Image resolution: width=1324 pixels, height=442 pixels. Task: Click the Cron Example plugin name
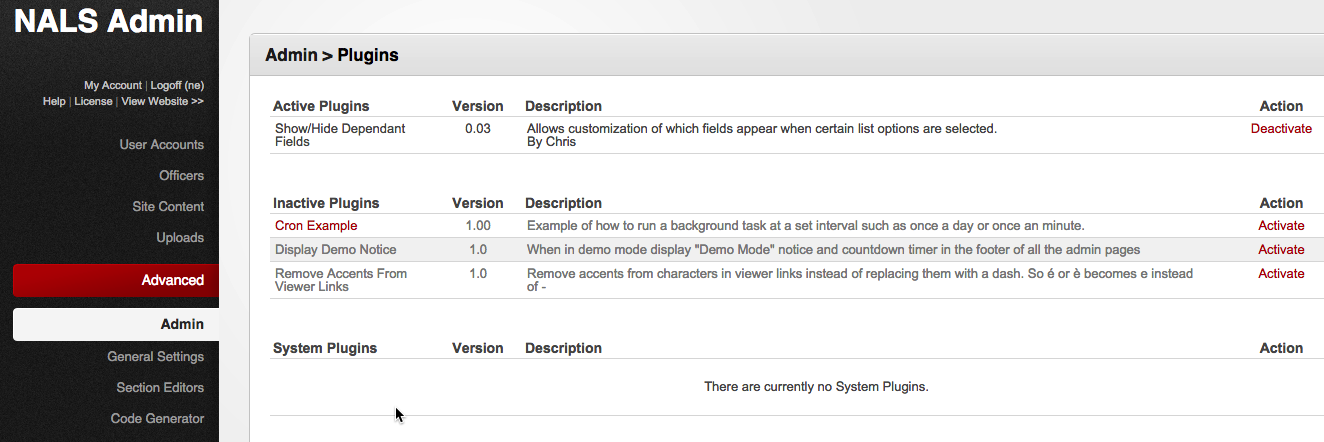[316, 226]
